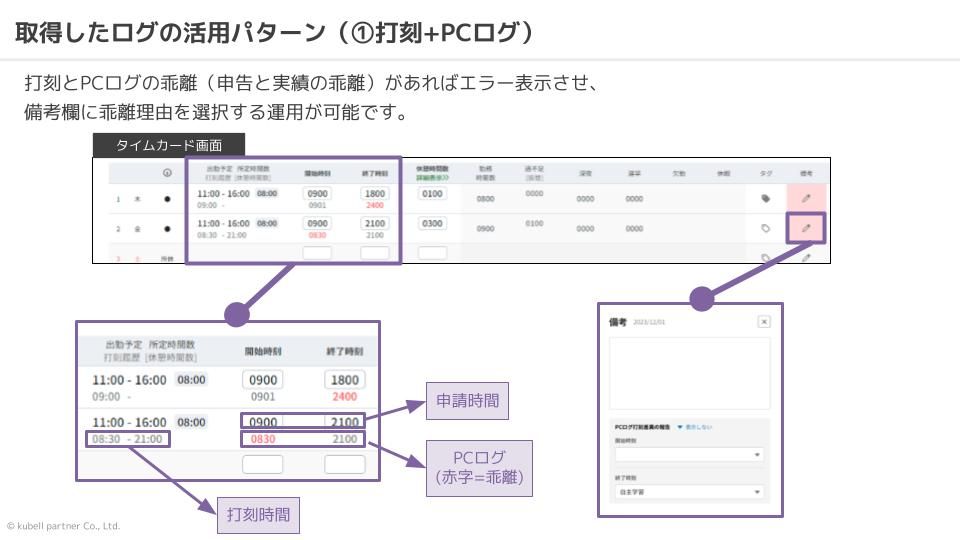This screenshot has width=960, height=540.
Task: Click the タイムカード画面 label tab
Action: [169, 146]
